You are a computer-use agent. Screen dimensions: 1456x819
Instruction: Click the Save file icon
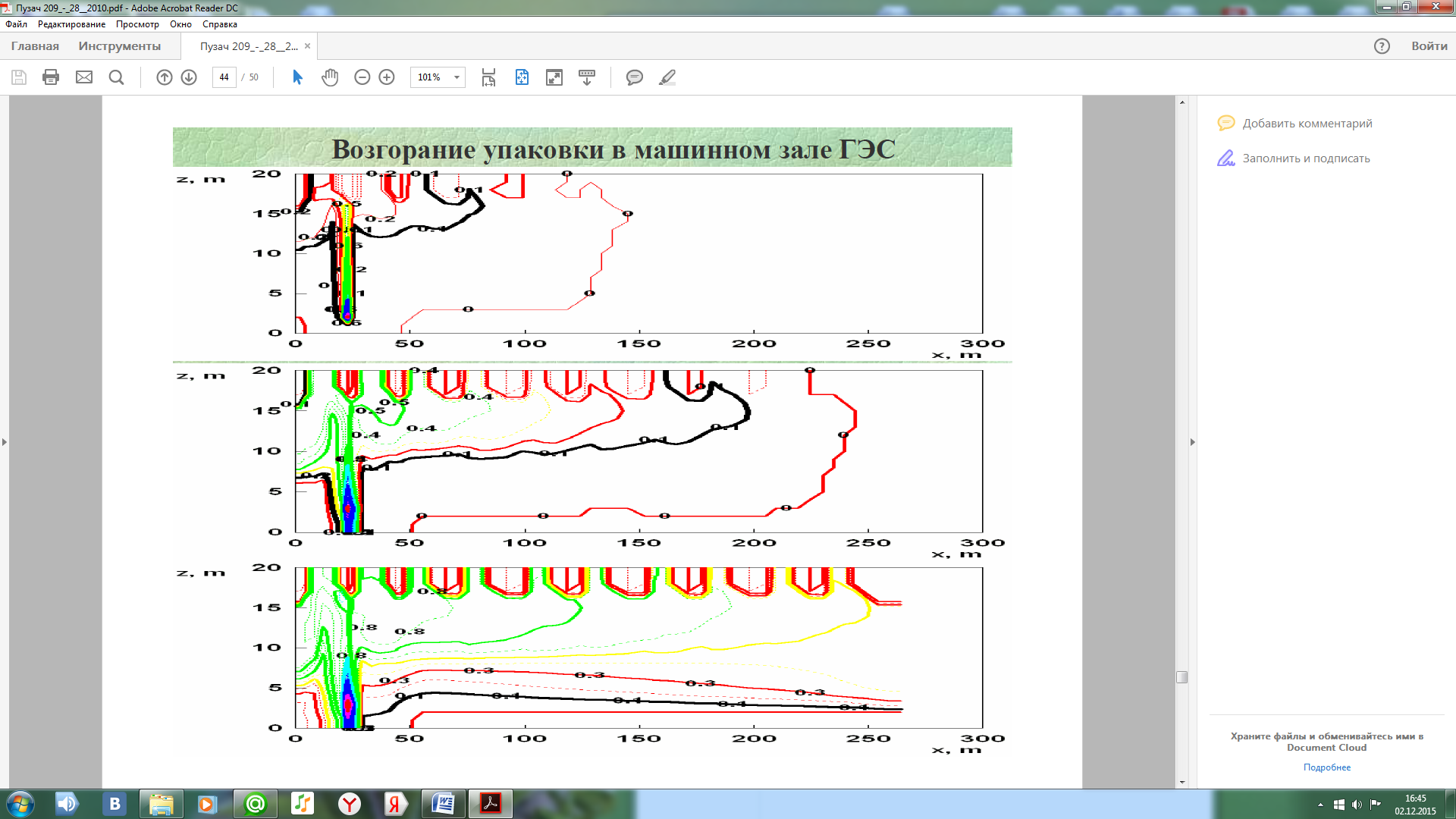(19, 77)
